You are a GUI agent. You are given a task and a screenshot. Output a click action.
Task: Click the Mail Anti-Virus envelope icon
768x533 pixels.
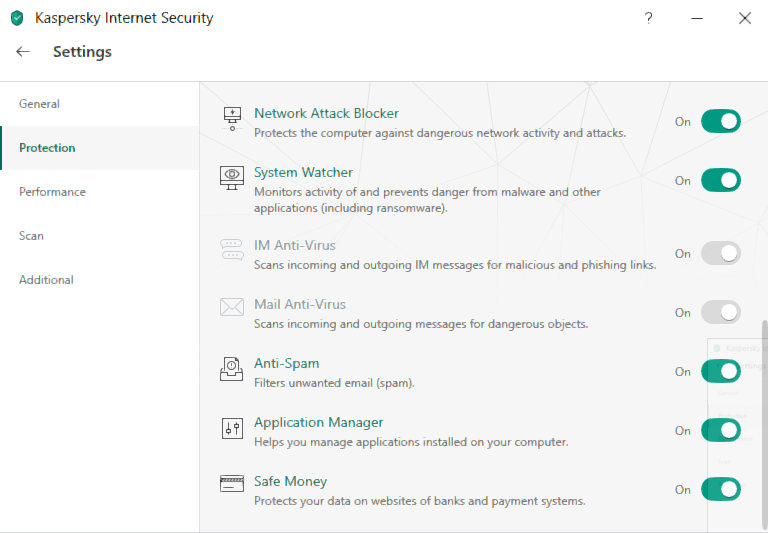point(232,307)
